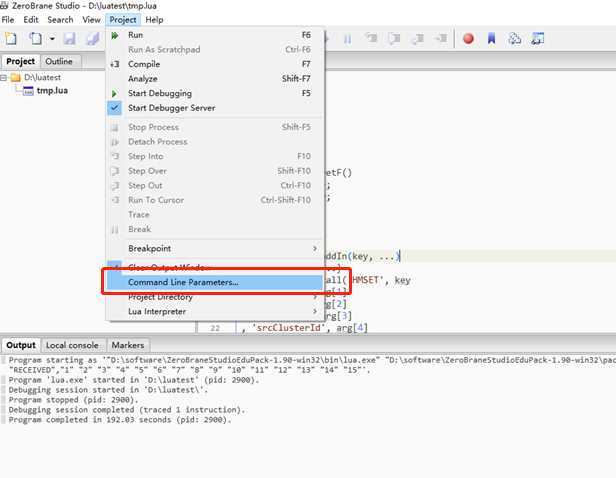Image resolution: width=616 pixels, height=478 pixels.
Task: Toggle bookmark with the blue bookmark icon
Action: (491, 38)
